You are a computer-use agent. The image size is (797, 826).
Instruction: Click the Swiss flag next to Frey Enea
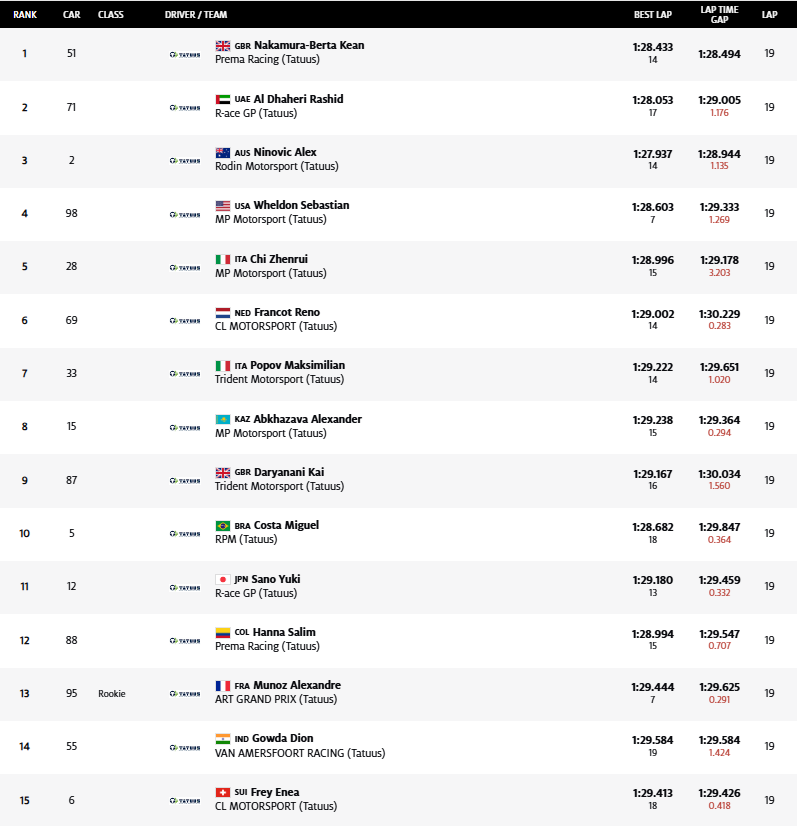click(x=223, y=793)
